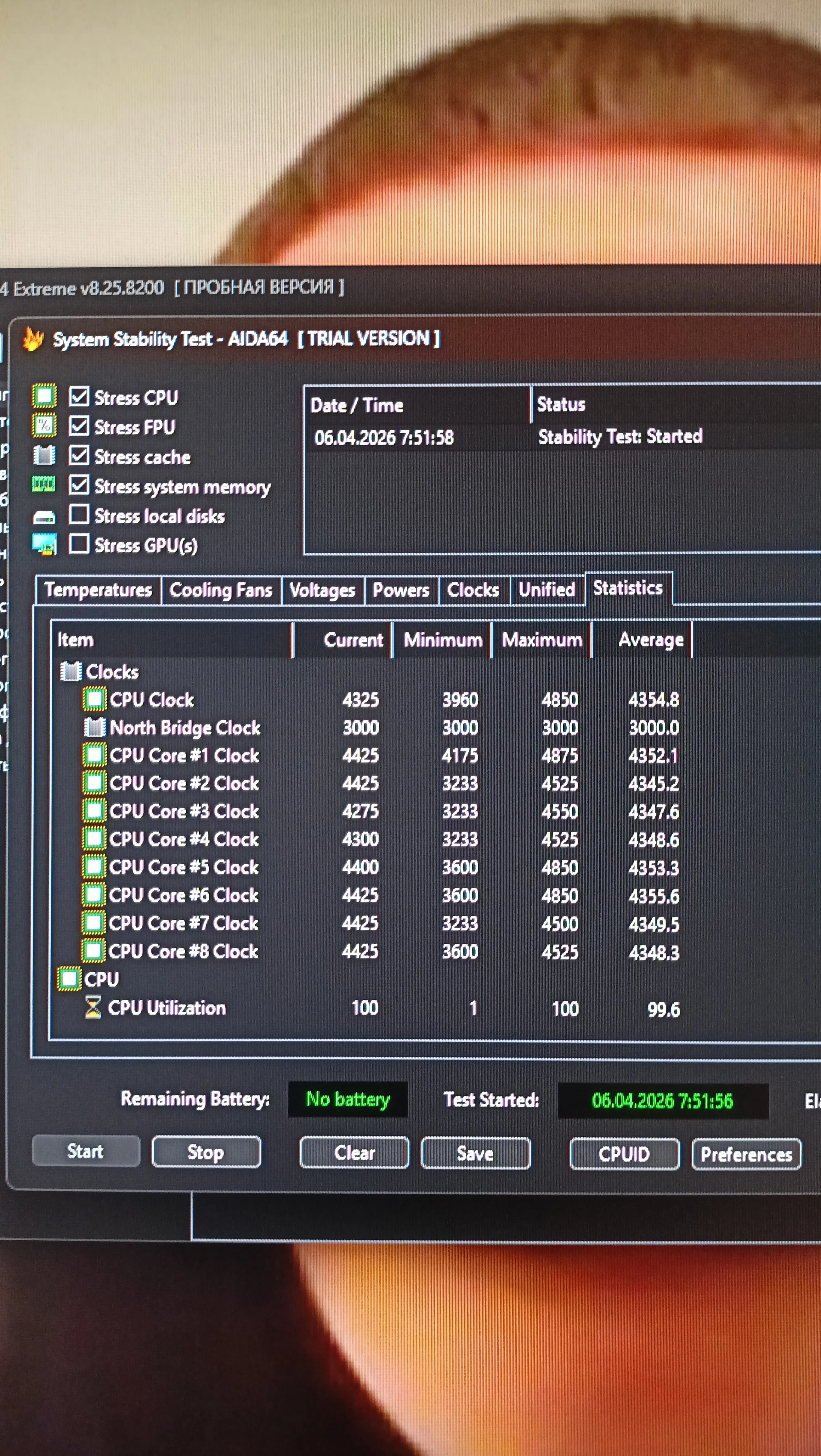821x1456 pixels.
Task: Click the disk drive icon beside Stress local disks
Action: pyautogui.click(x=44, y=517)
